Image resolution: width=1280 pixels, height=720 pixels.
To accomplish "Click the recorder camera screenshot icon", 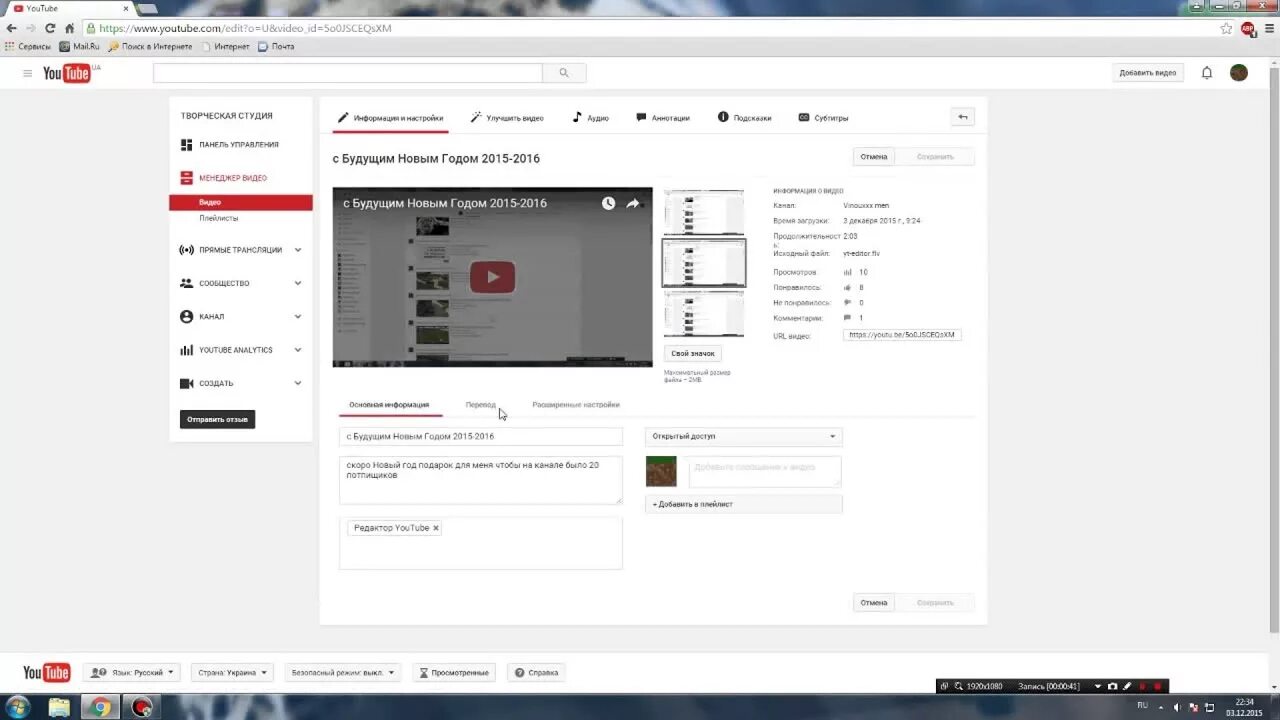I will [1113, 686].
